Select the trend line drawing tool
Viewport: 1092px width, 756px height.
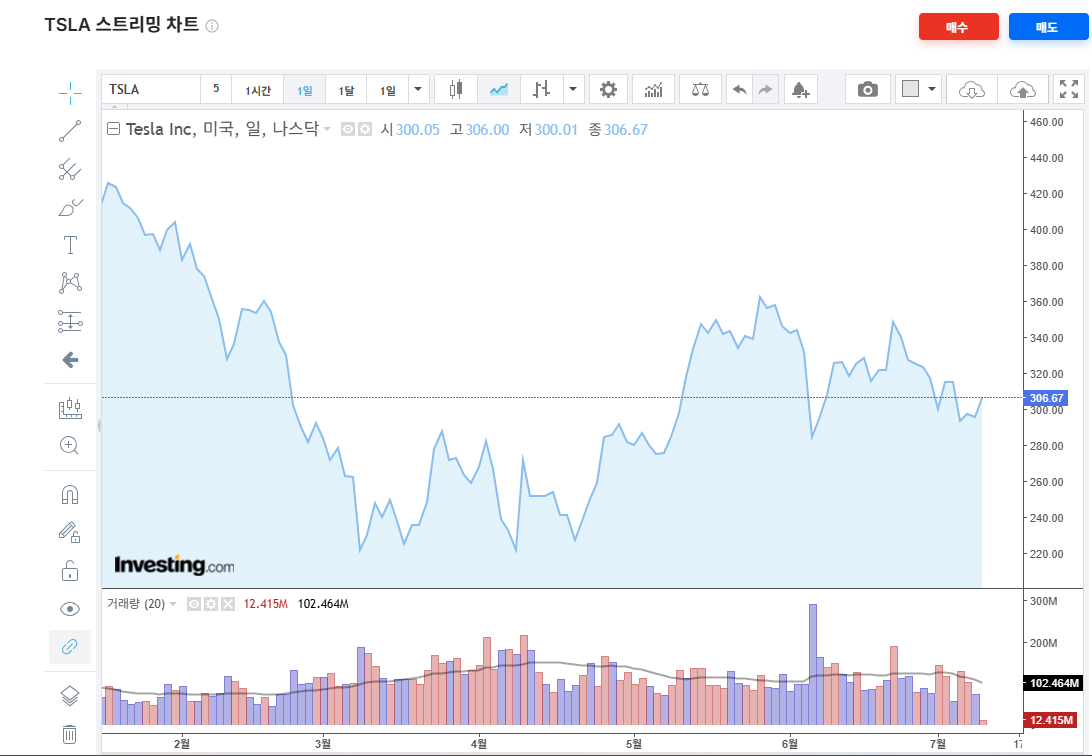coord(70,131)
